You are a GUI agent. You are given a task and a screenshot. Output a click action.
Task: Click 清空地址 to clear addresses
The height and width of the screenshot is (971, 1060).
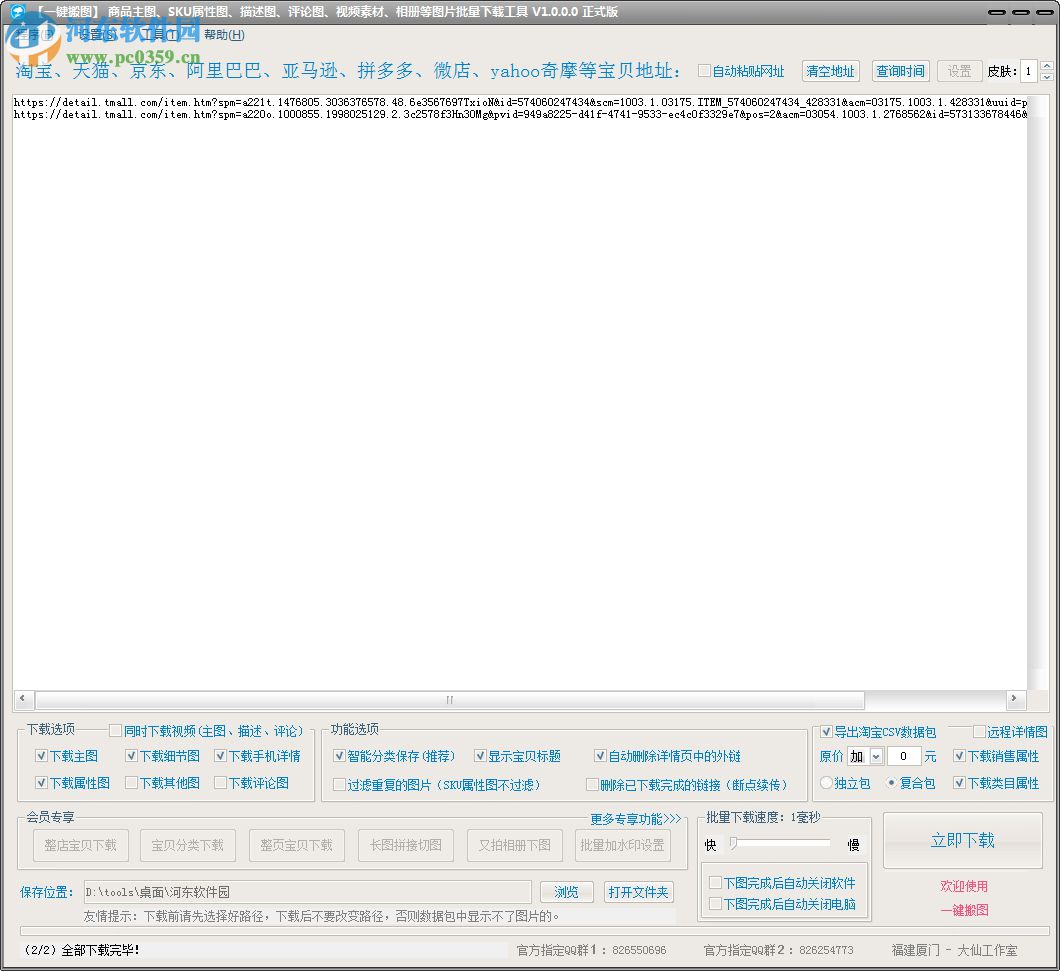pyautogui.click(x=830, y=70)
